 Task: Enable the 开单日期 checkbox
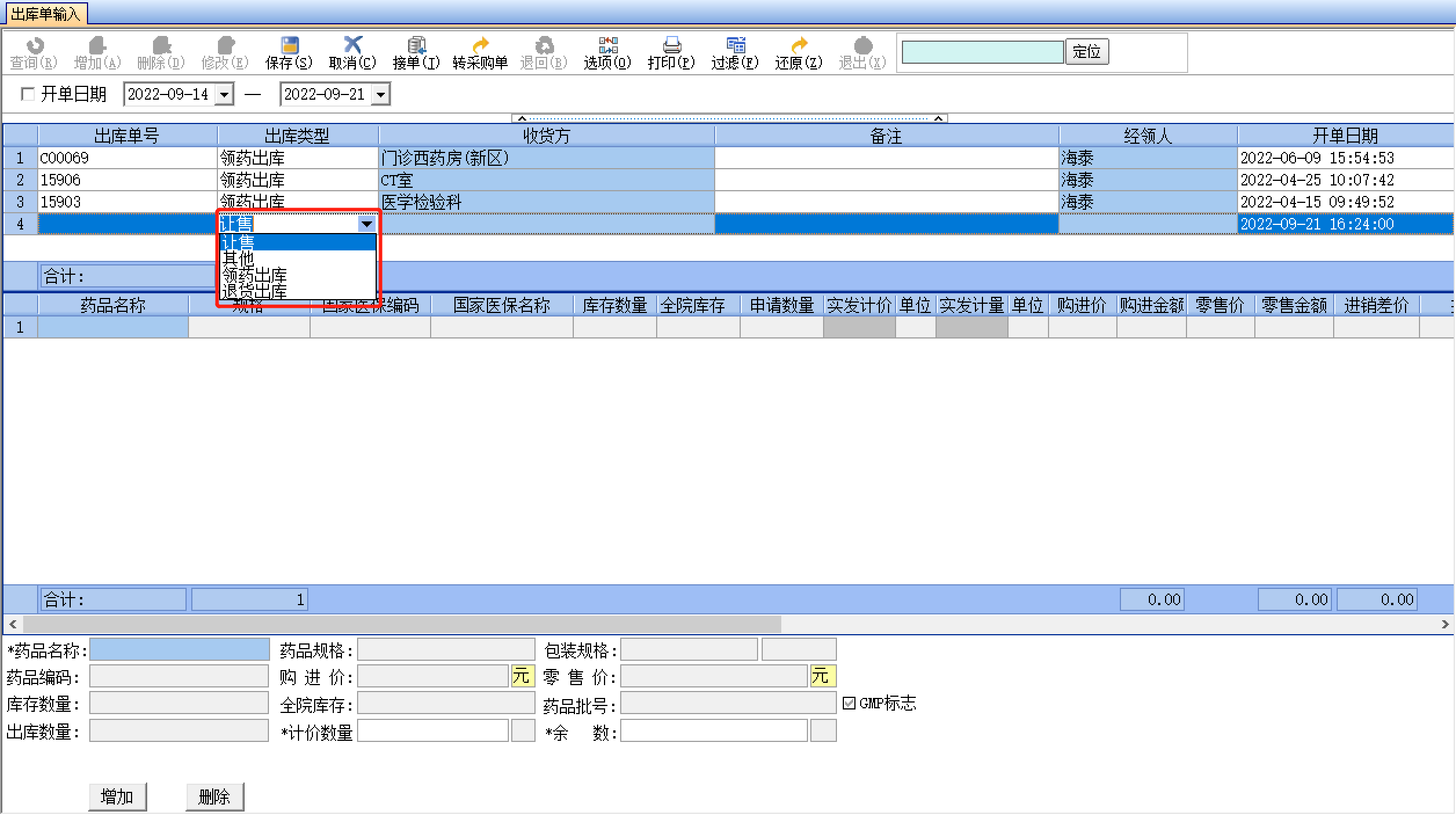[x=27, y=94]
